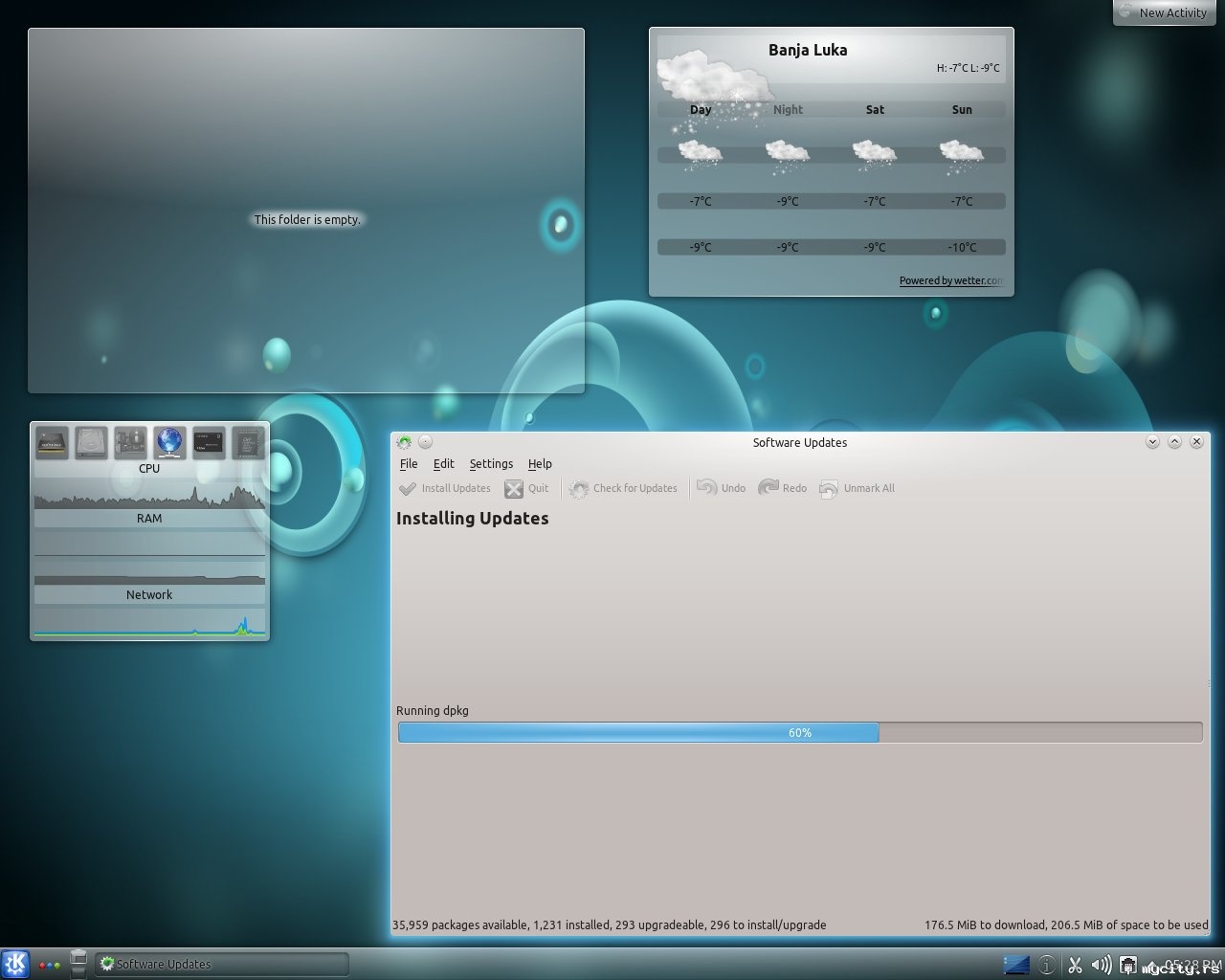The height and width of the screenshot is (980, 1225).
Task: Open the Powered by wetter.com link
Action: click(950, 280)
